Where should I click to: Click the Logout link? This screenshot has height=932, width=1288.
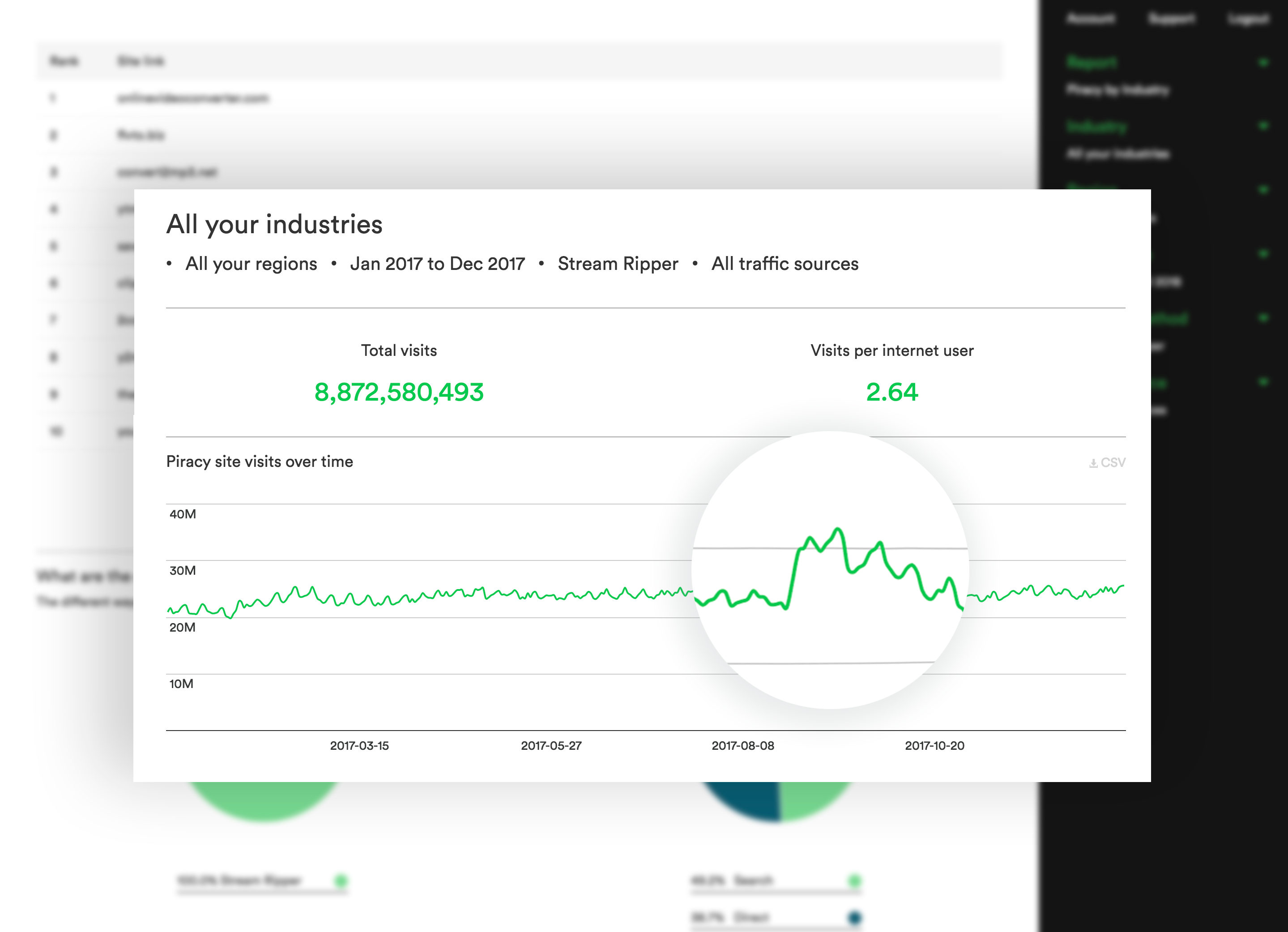(x=1248, y=19)
